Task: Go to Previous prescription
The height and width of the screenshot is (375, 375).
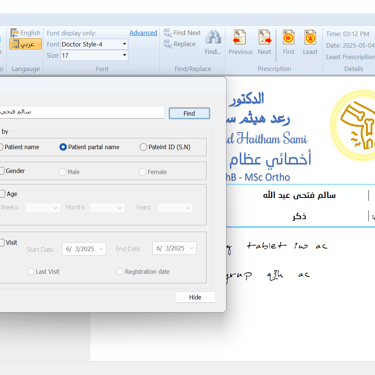Action: coord(240,42)
